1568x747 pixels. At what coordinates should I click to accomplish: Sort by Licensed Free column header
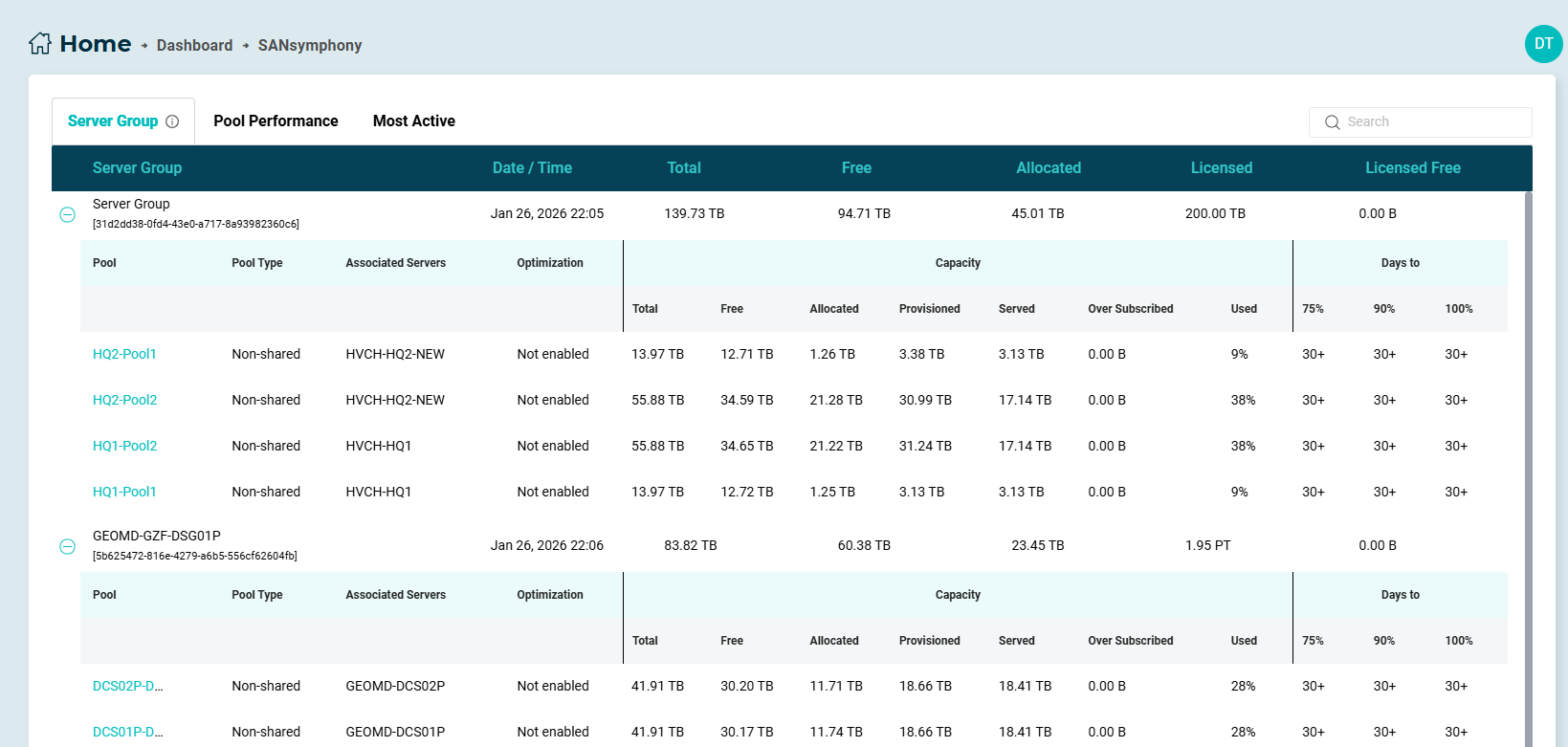[x=1412, y=168]
